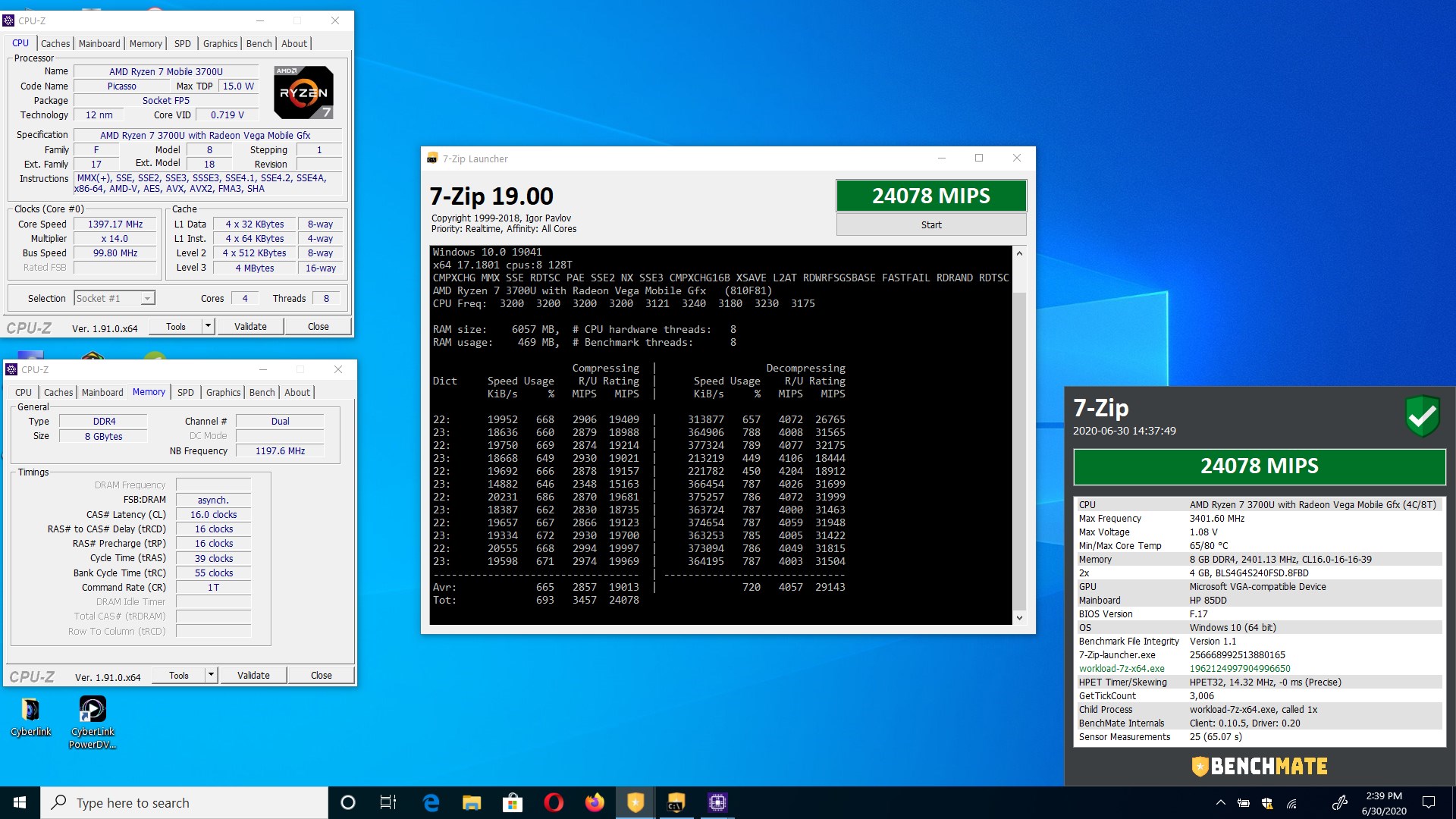
Task: Expand Tools dropdown arrow in top CPU-Z
Action: (x=208, y=326)
